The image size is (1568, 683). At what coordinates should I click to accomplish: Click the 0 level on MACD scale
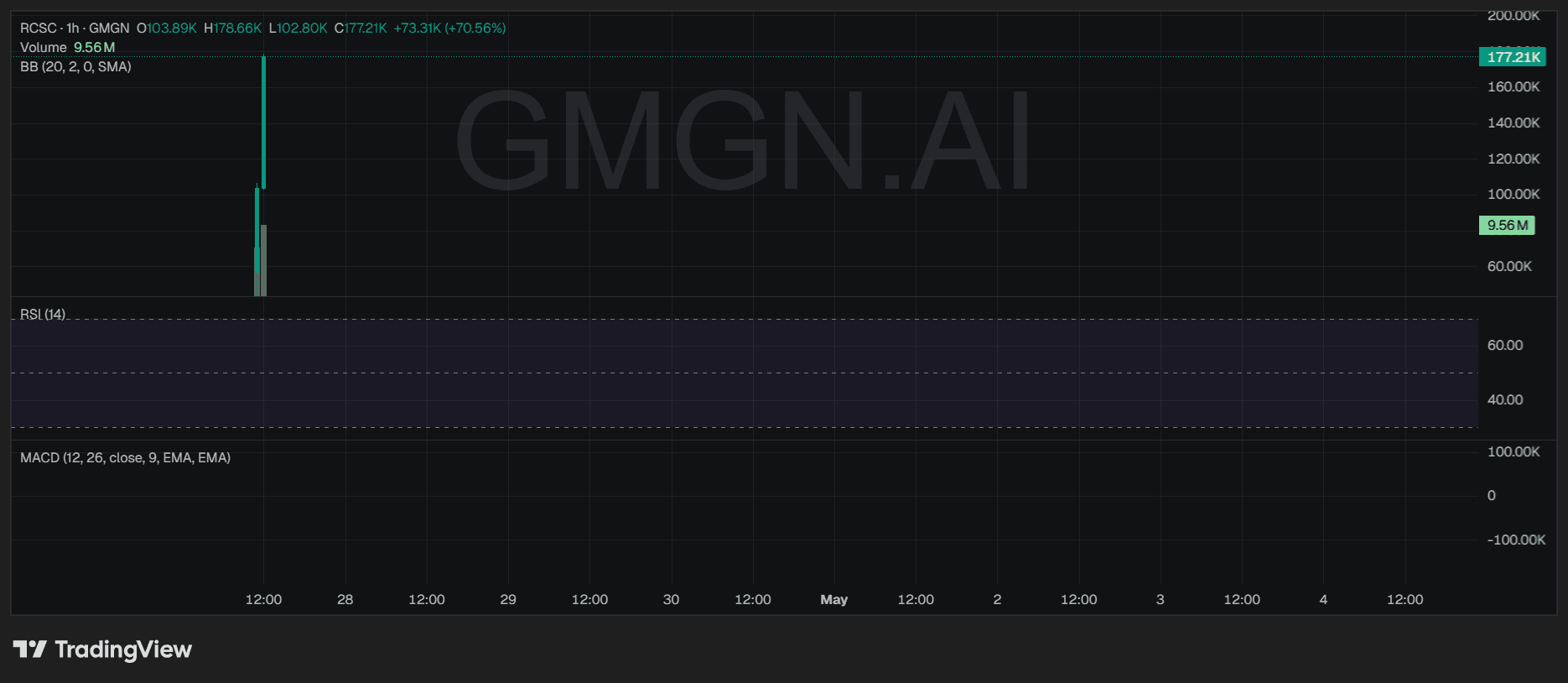point(1491,495)
